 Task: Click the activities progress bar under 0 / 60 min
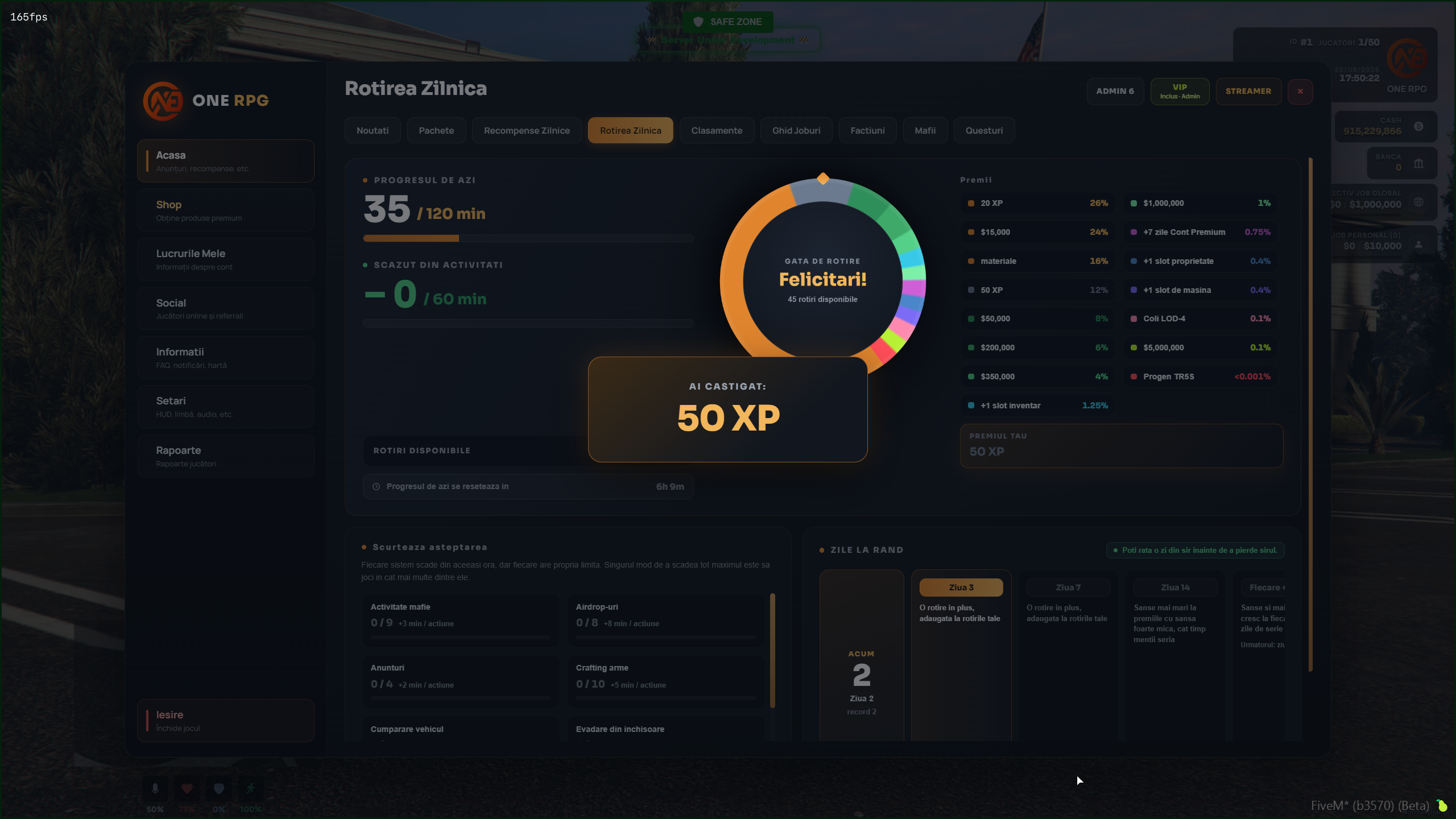[528, 323]
